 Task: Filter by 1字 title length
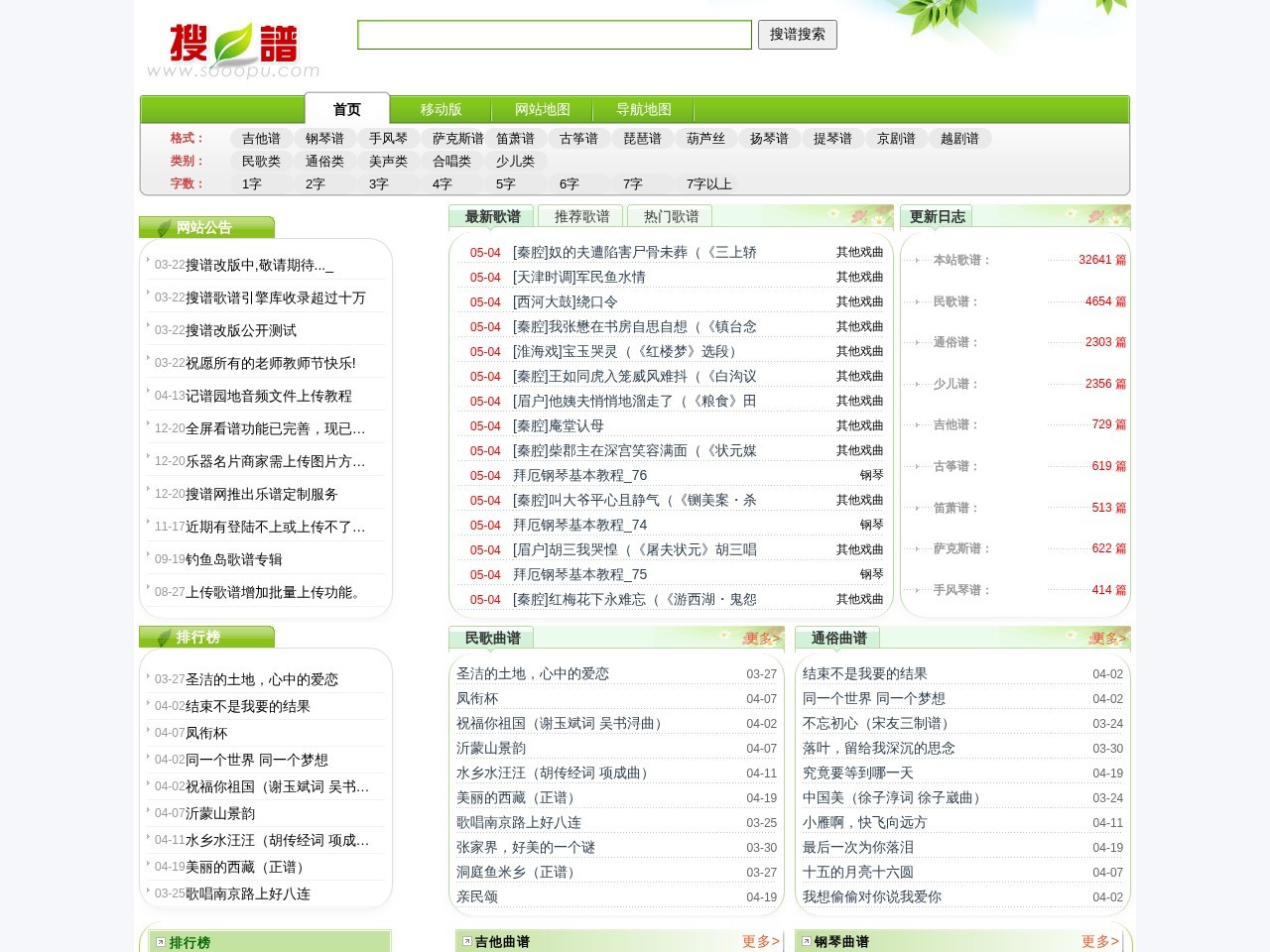[252, 184]
